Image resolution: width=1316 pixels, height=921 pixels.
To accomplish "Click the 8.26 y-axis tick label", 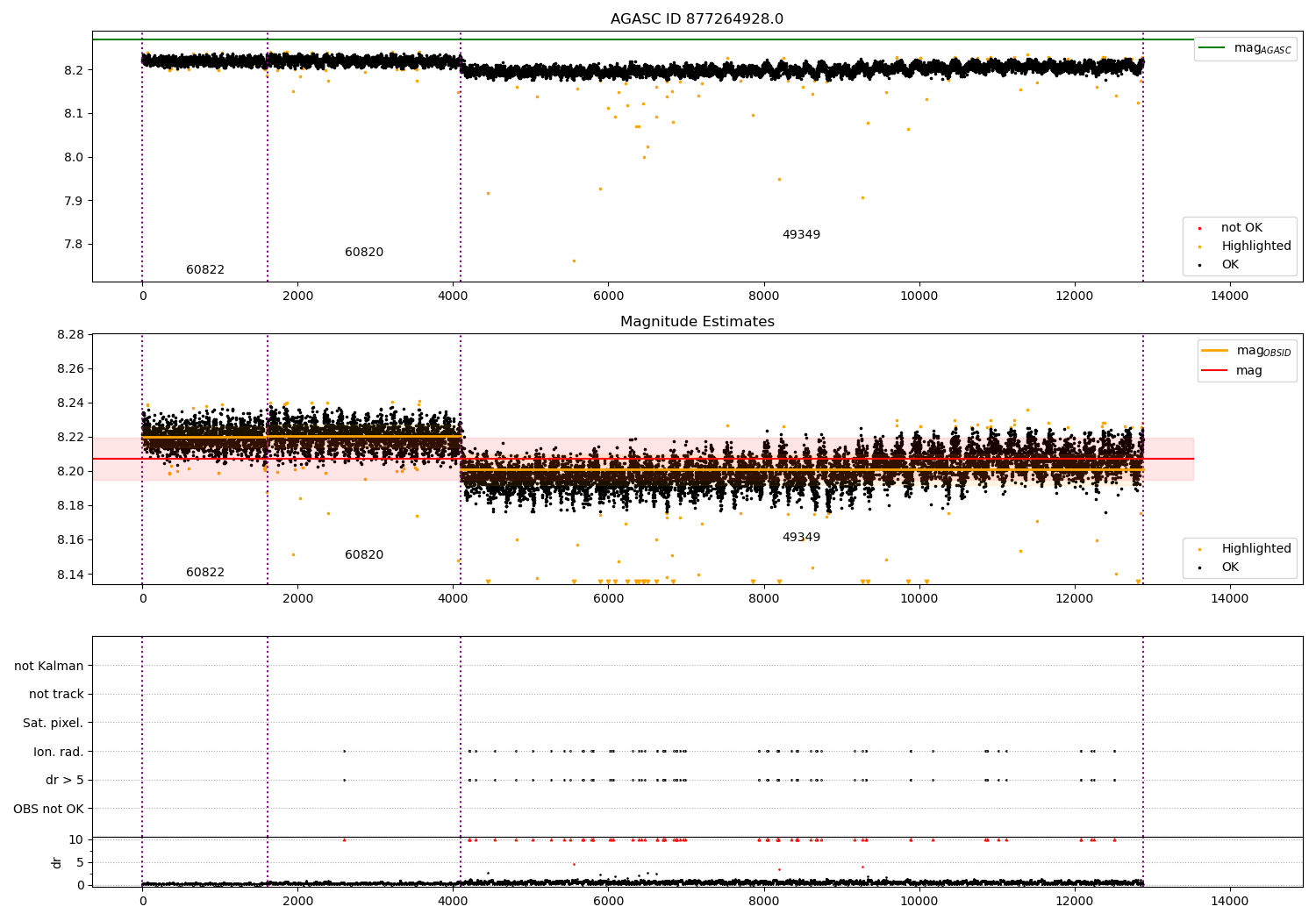I will 69,368.
